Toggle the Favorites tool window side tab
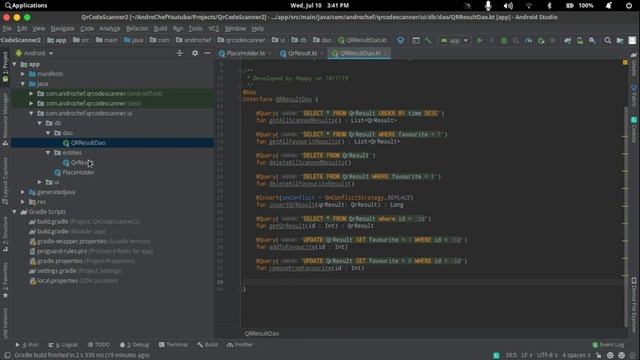 click(x=5, y=280)
